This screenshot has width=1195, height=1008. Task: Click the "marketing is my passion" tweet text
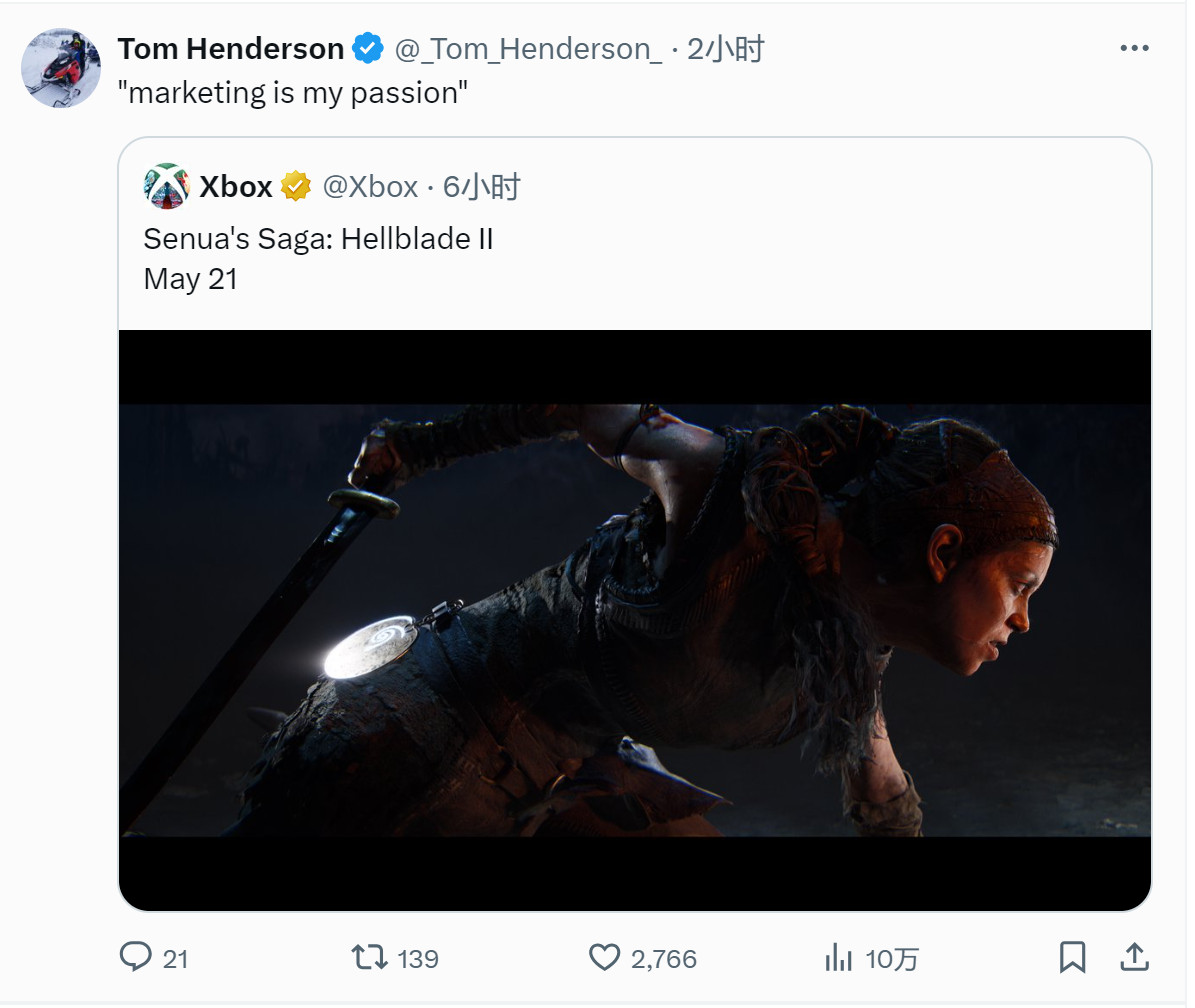point(293,93)
